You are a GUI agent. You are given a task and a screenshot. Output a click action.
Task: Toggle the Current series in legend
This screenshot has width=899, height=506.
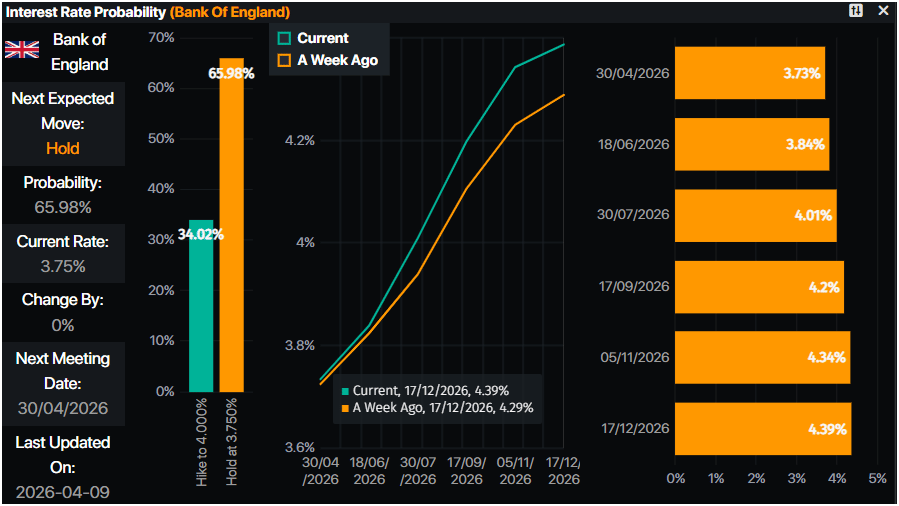(x=322, y=38)
